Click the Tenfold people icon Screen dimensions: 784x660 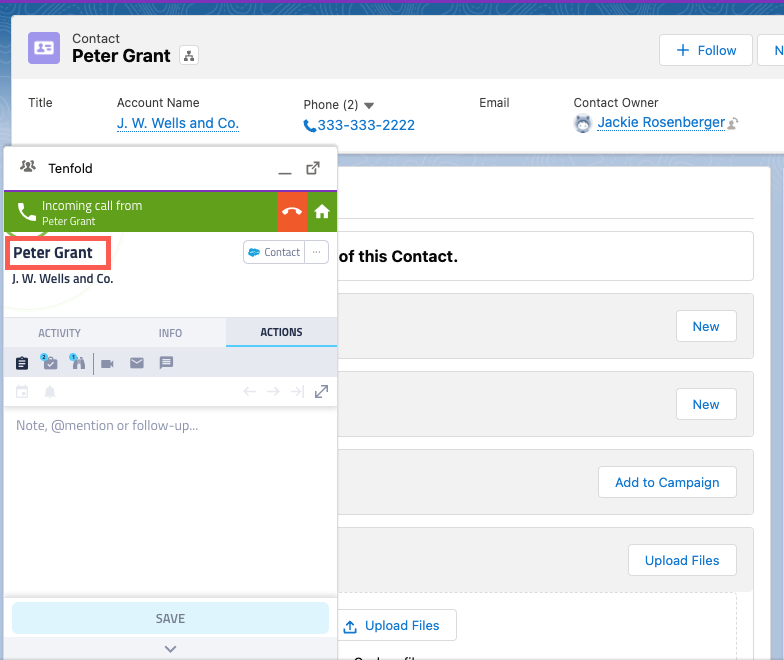28,166
